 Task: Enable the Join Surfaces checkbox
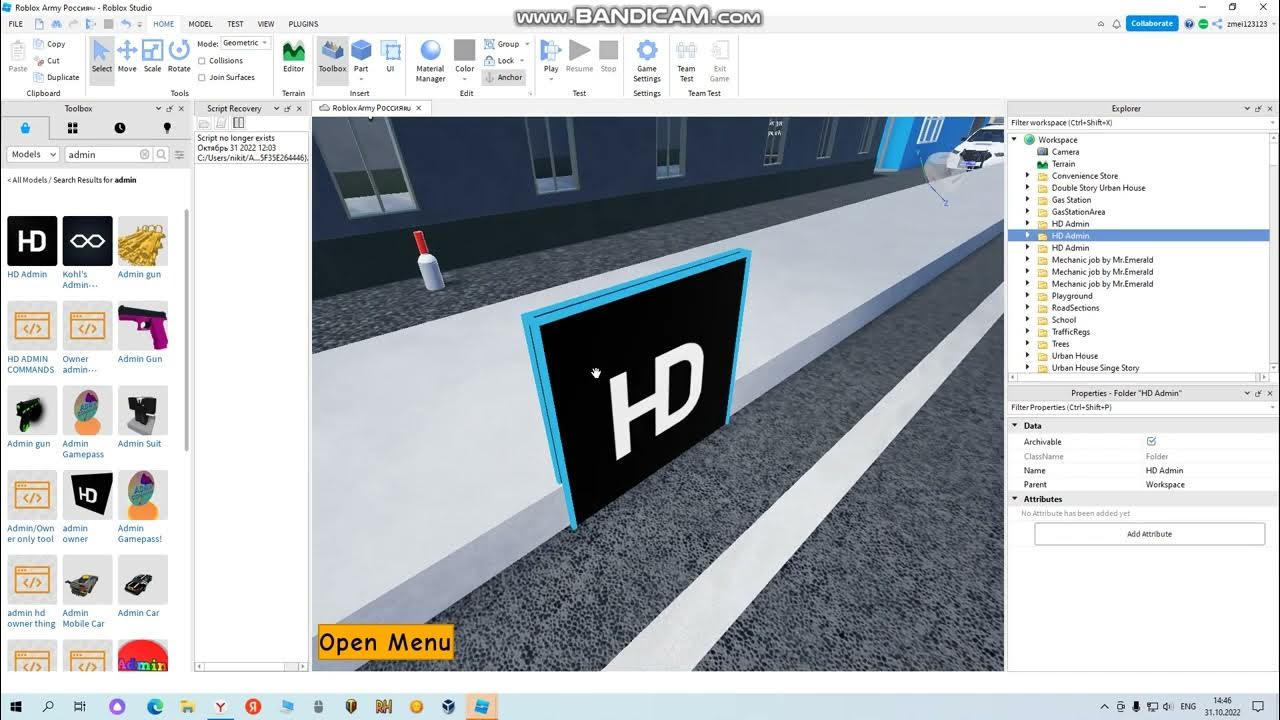click(x=202, y=77)
